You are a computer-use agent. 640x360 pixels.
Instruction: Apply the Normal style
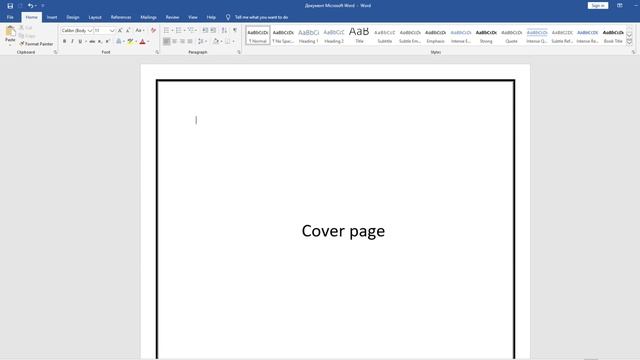(x=258, y=36)
